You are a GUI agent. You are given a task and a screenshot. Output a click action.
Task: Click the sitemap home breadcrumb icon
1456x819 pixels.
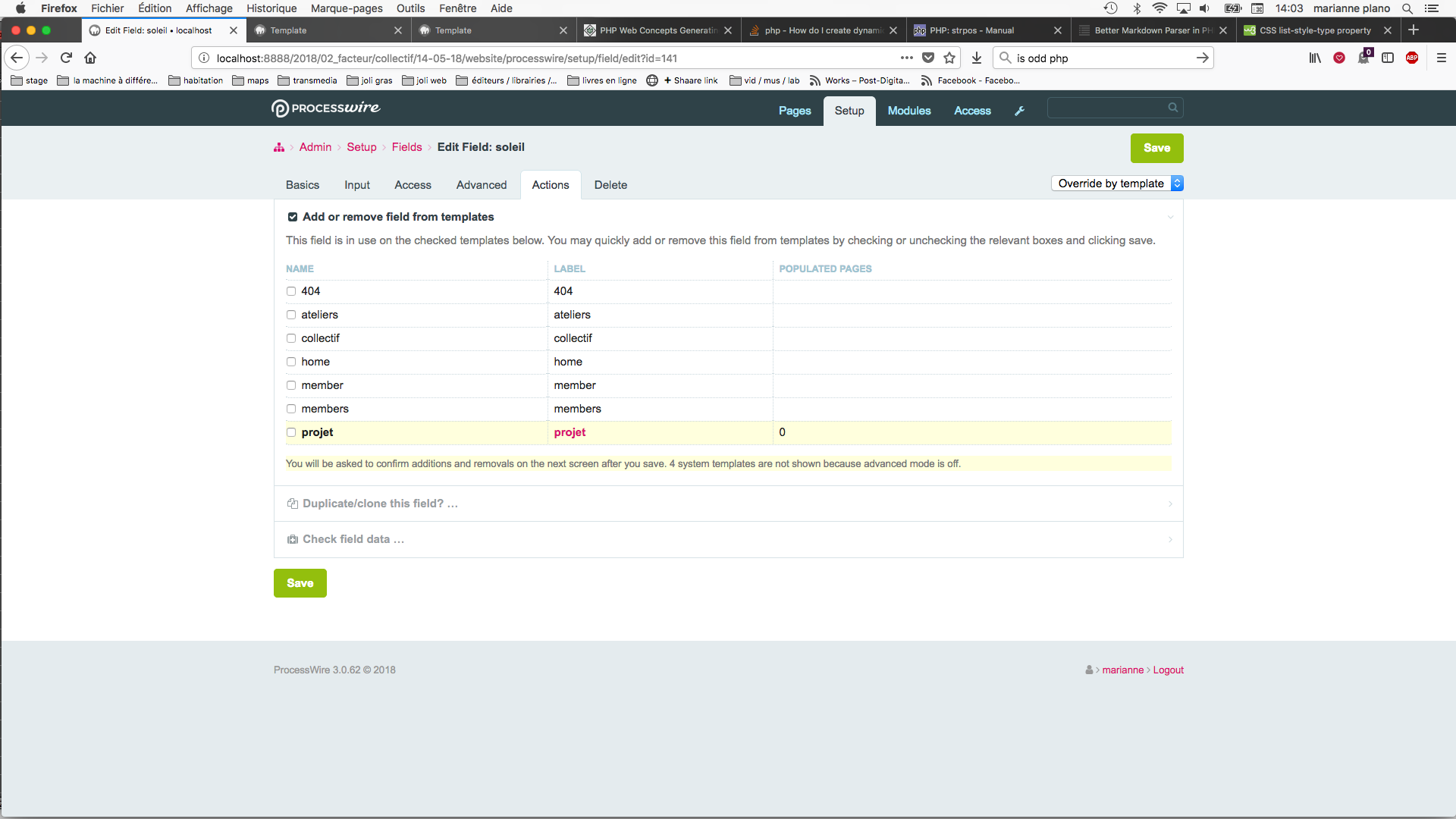(279, 147)
